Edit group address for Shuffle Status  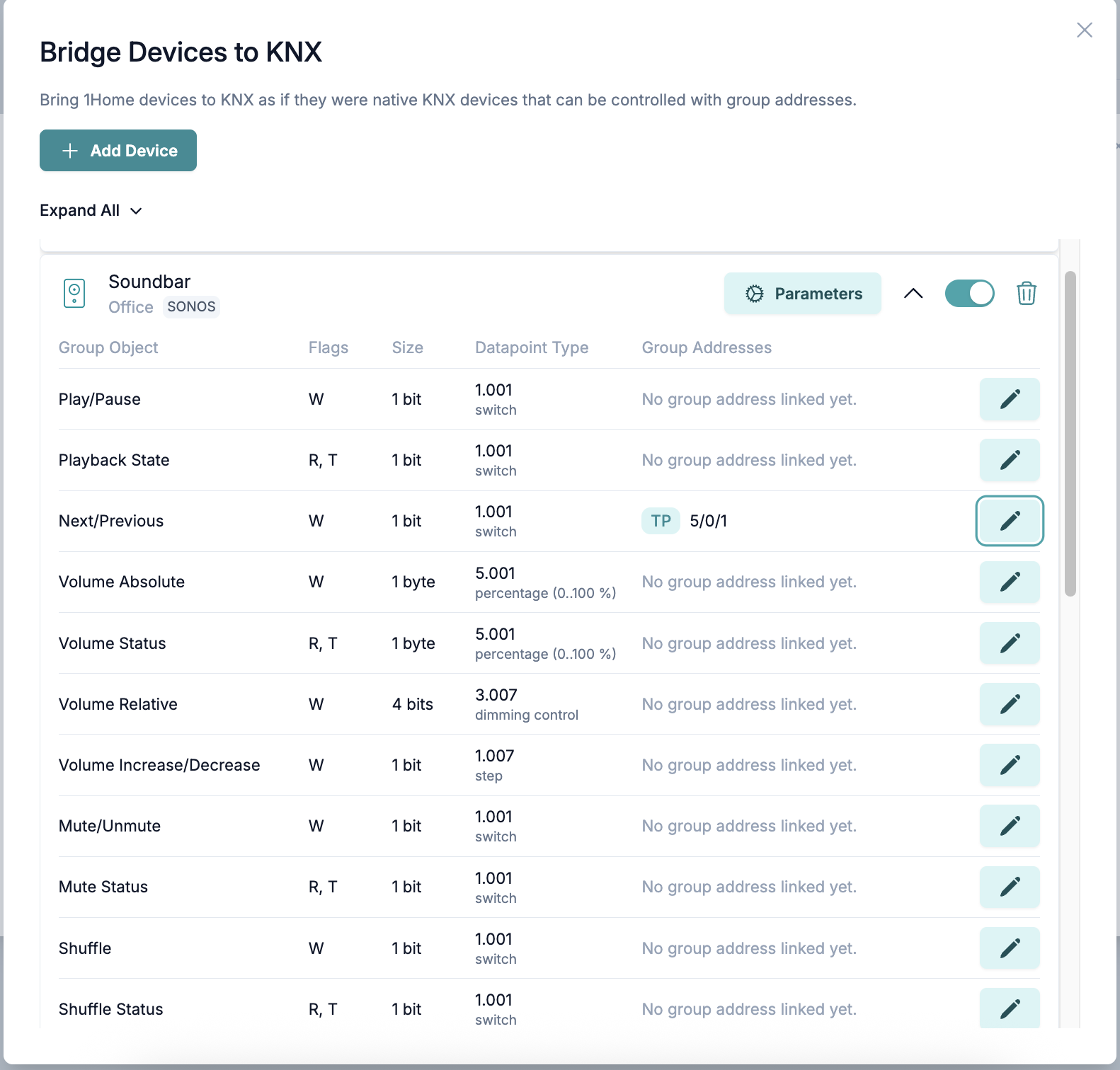[x=1010, y=1008]
